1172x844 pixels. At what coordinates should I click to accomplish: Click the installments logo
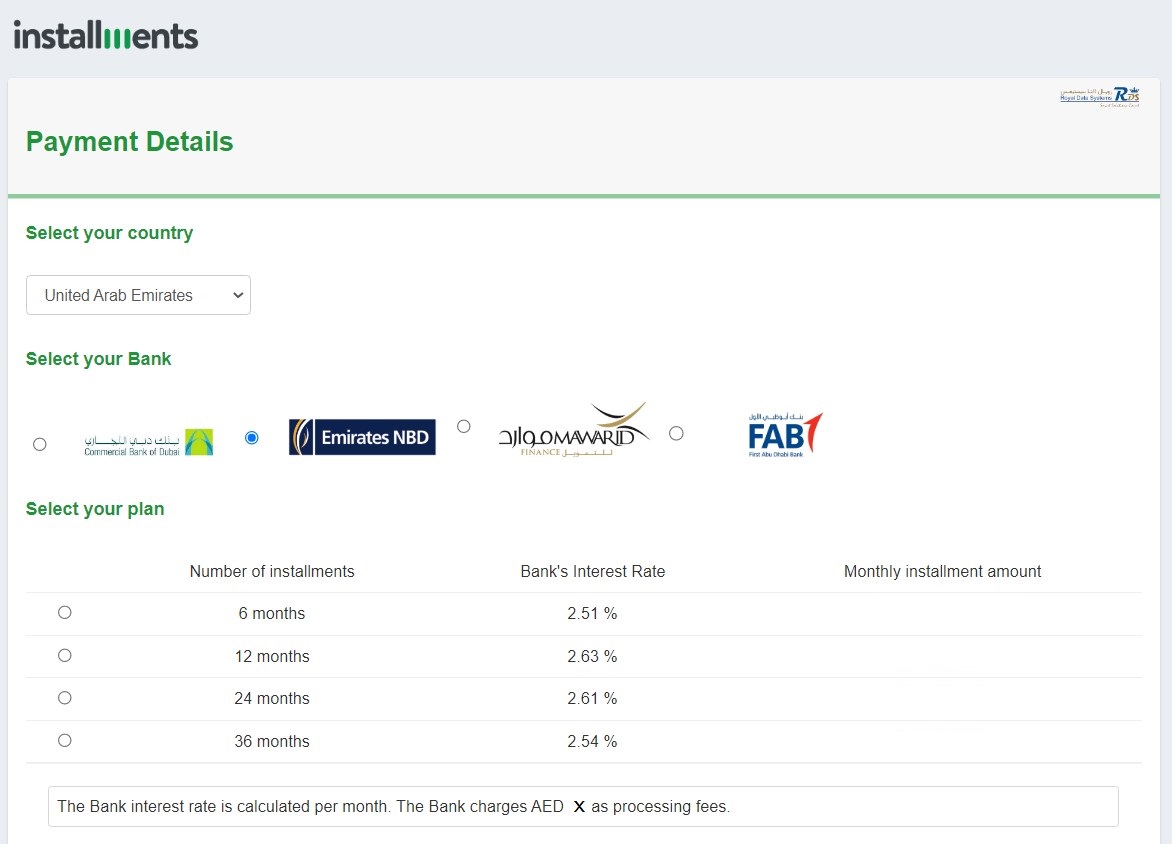point(106,36)
